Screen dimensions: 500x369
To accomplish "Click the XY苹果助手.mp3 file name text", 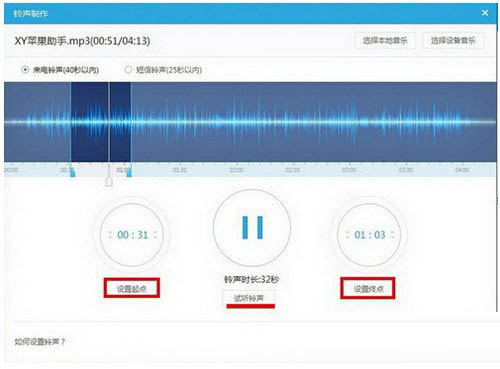I will (82, 41).
